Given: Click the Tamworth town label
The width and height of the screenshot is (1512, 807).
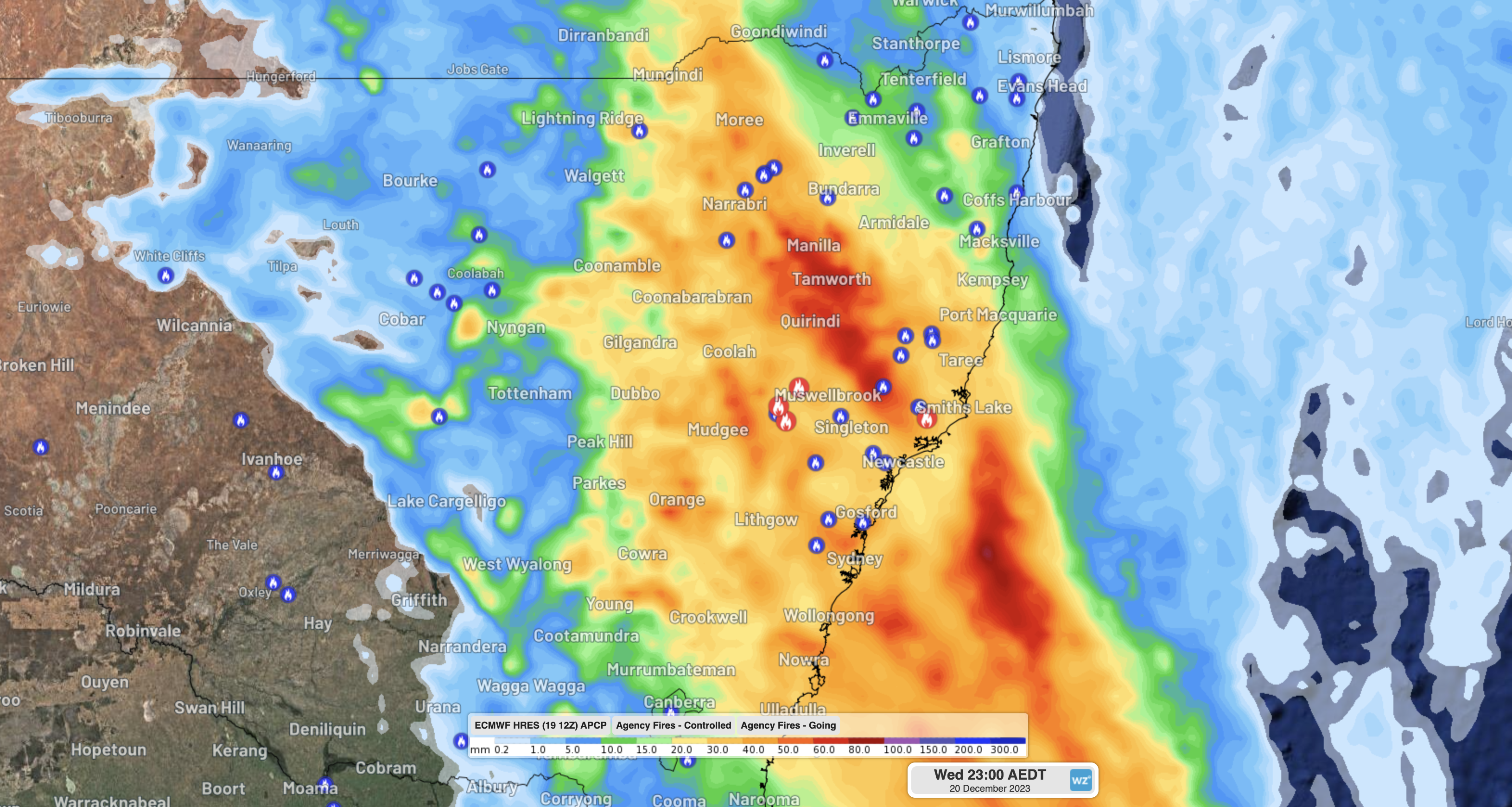Looking at the screenshot, I should point(831,279).
